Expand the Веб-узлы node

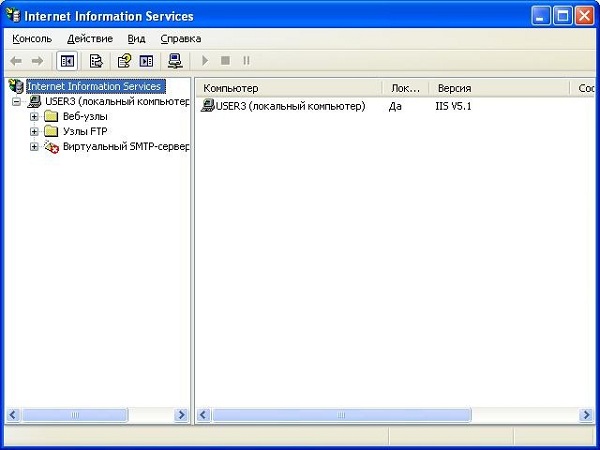(x=34, y=116)
